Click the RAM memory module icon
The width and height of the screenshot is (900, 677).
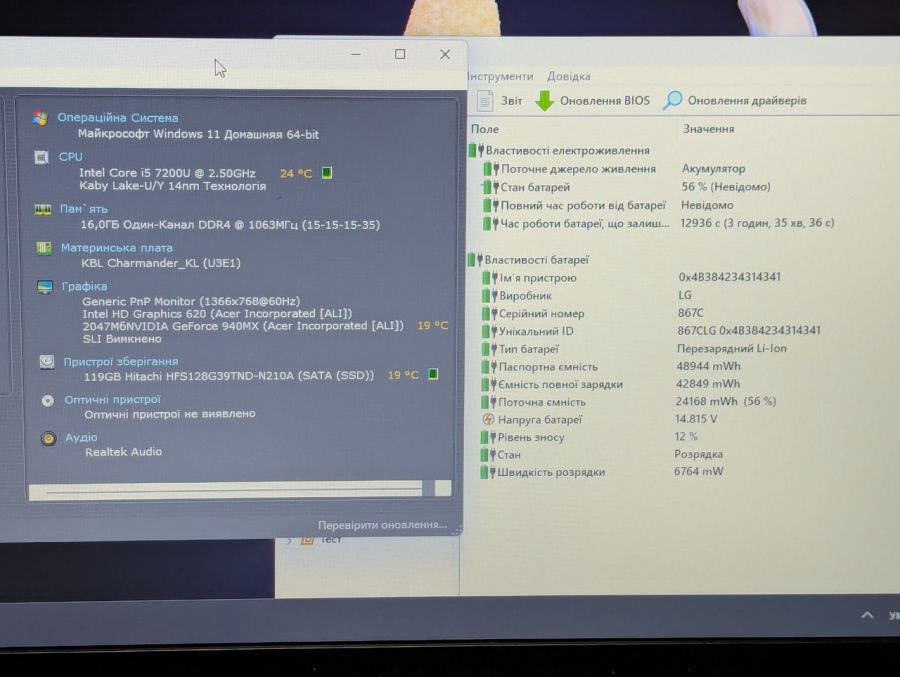click(43, 210)
